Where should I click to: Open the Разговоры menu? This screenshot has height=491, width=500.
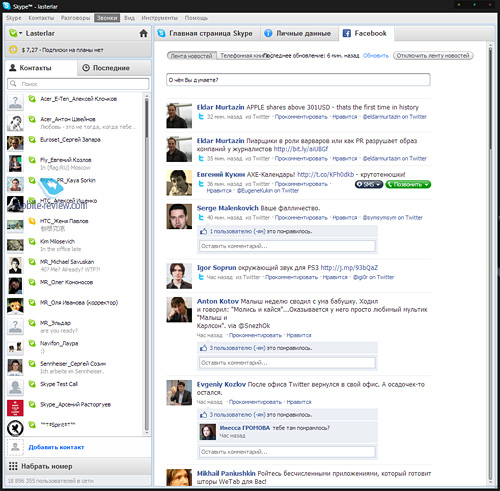coord(75,18)
